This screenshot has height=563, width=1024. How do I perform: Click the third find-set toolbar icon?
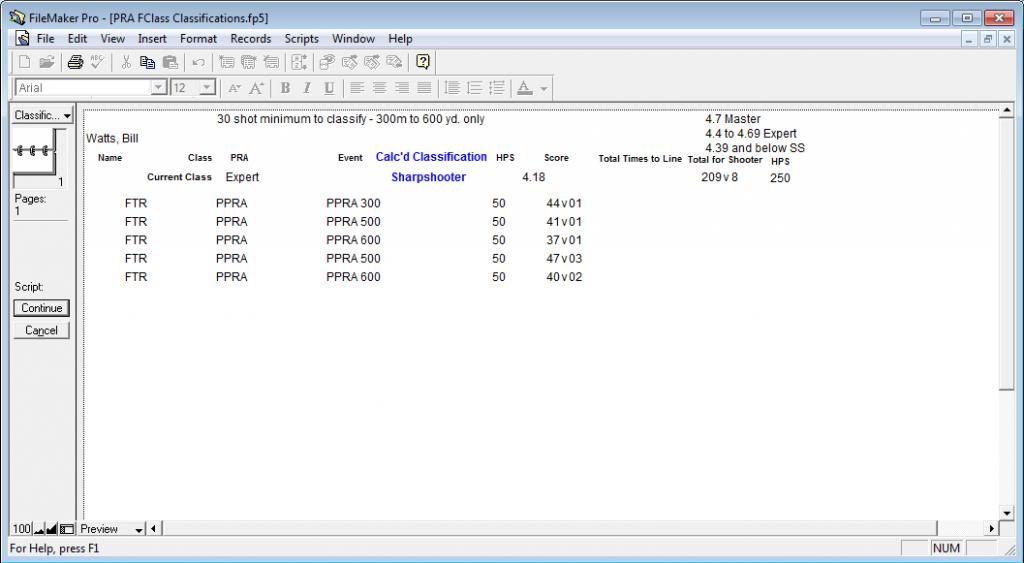tap(372, 62)
